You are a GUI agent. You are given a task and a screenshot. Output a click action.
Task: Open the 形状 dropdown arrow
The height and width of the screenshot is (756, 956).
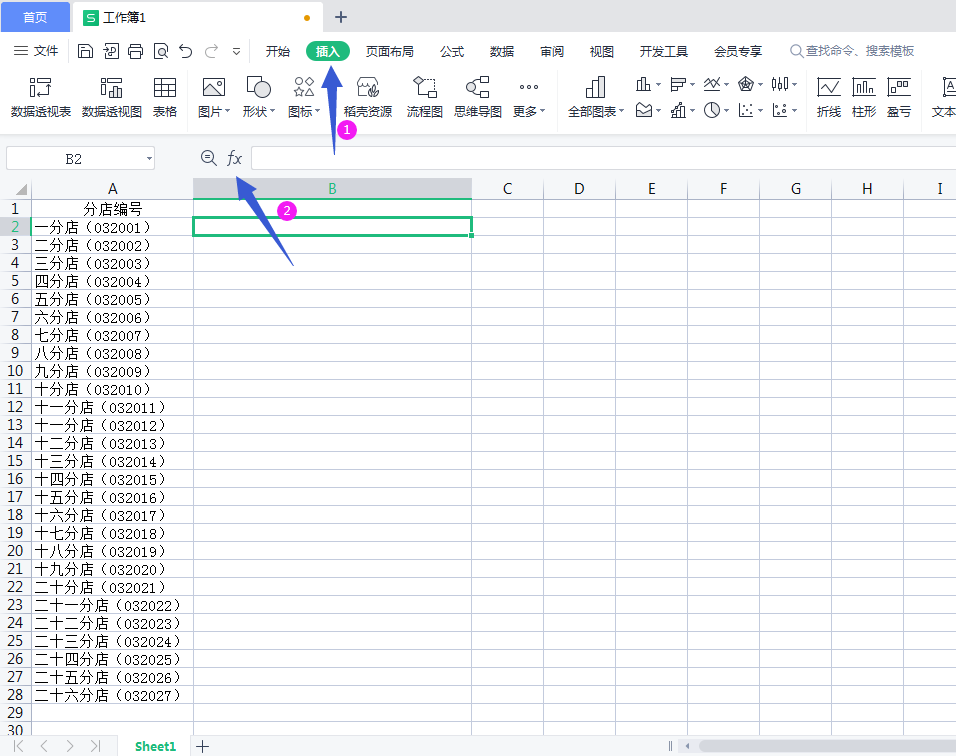tap(273, 111)
